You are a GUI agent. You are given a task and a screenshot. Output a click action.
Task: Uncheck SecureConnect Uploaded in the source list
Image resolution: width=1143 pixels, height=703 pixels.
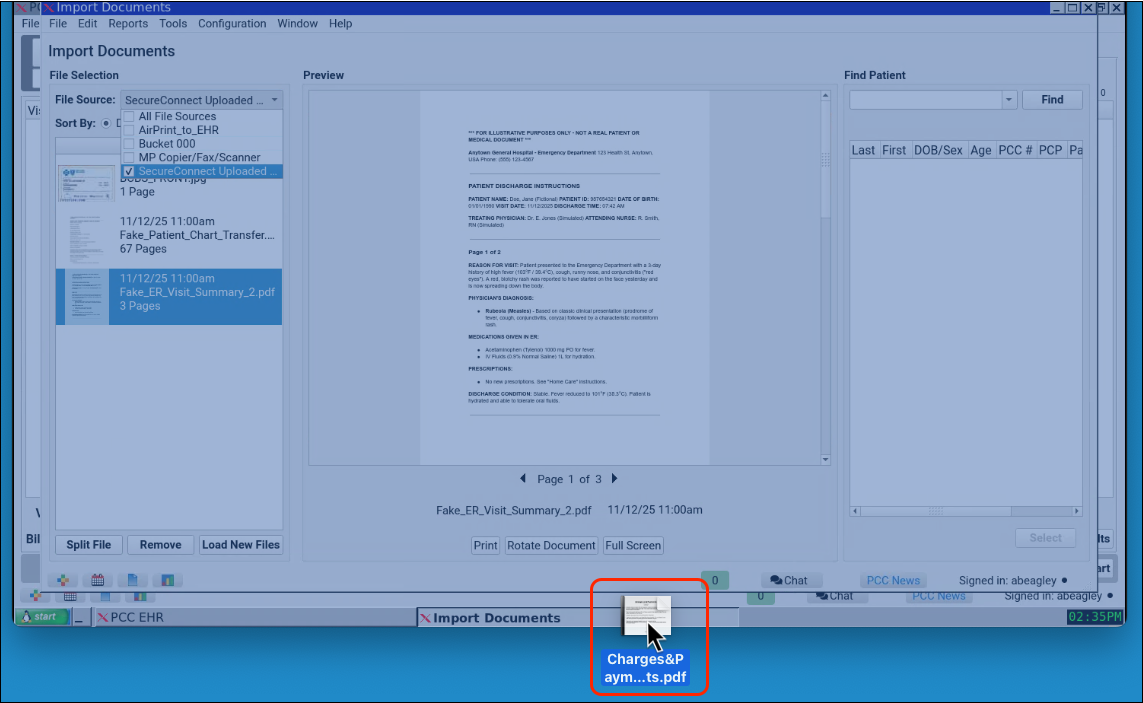point(128,172)
